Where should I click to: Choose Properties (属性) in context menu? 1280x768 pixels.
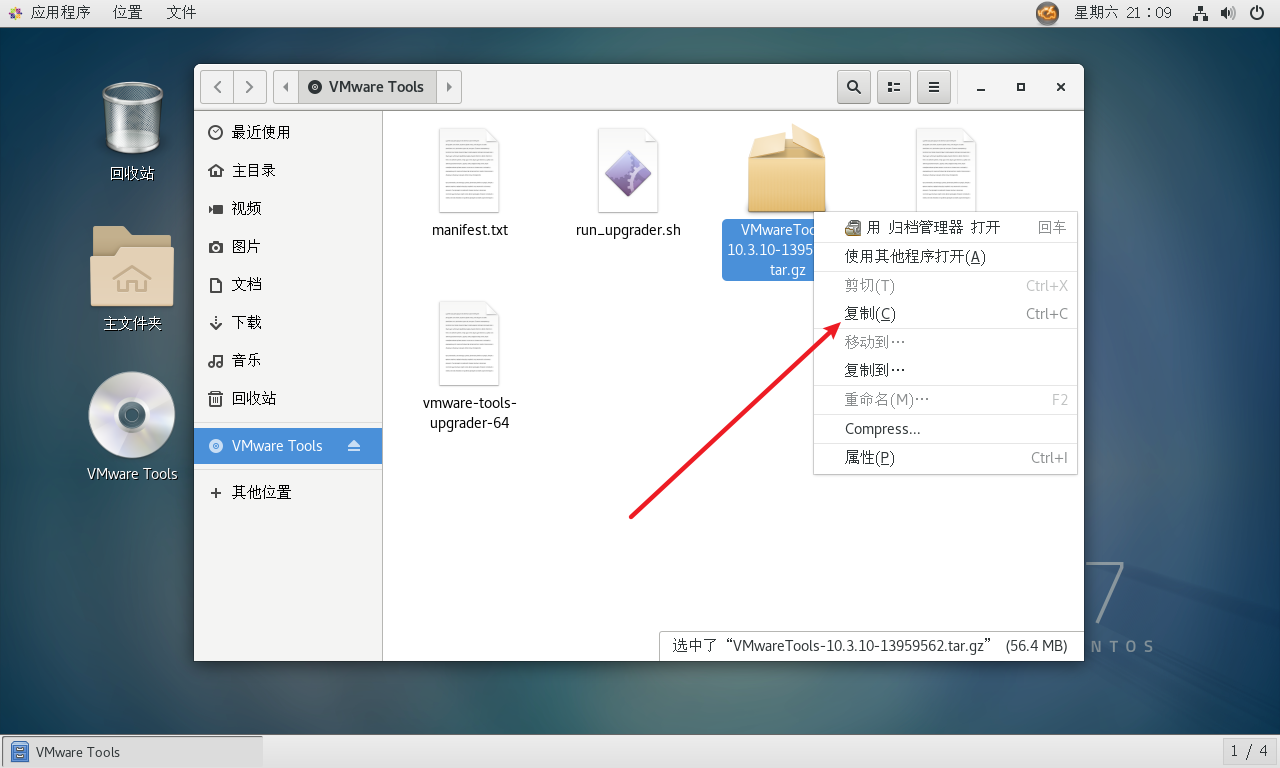(x=945, y=457)
